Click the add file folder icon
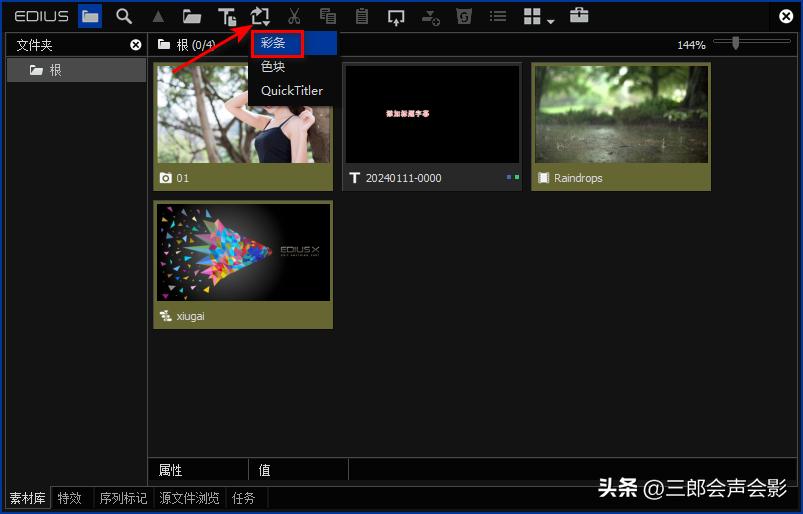This screenshot has width=803, height=514. coord(192,16)
